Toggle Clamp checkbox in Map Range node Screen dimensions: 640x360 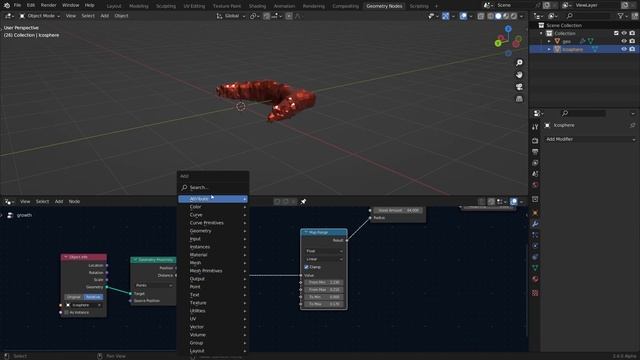(x=306, y=267)
